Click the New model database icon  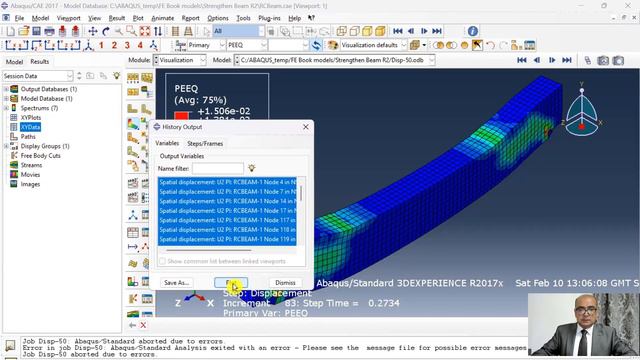[x=10, y=31]
